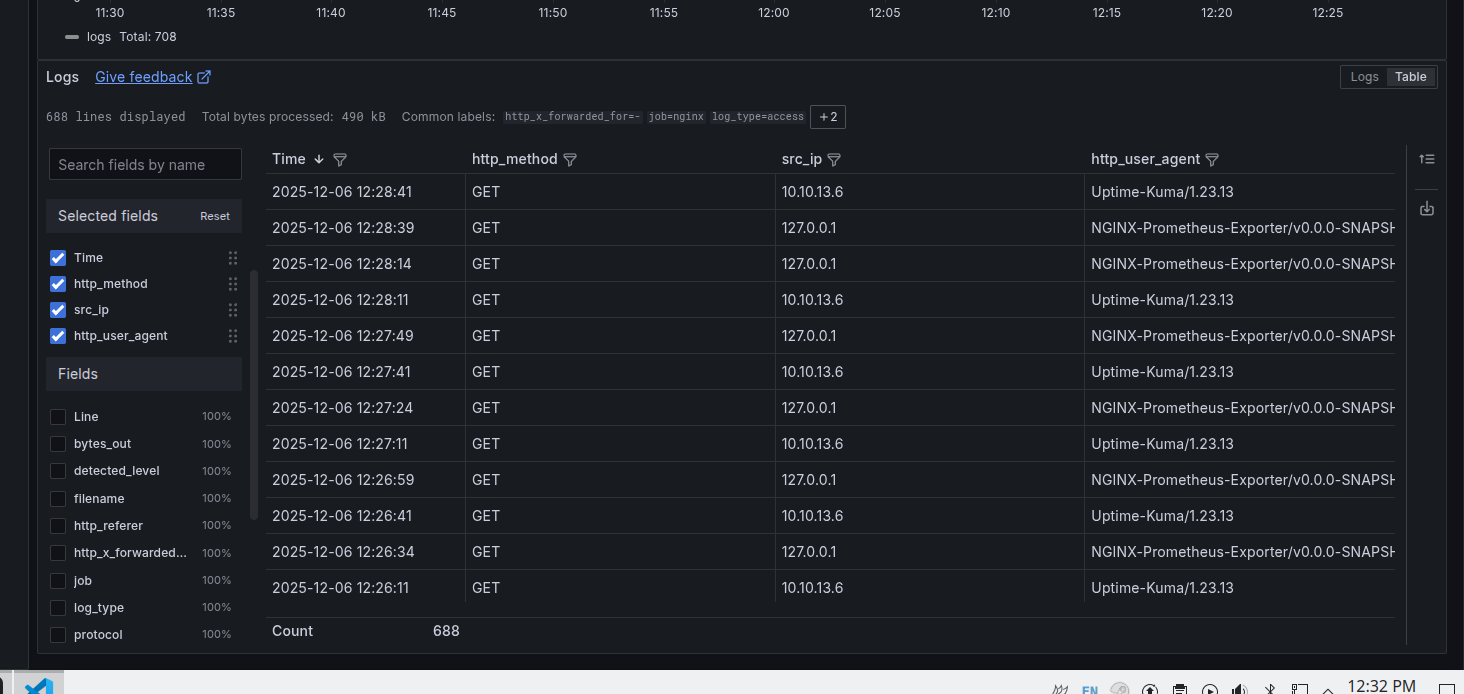Screen dimensions: 1464x694
Task: Grab the drag handle for src_ip field
Action: coord(233,310)
